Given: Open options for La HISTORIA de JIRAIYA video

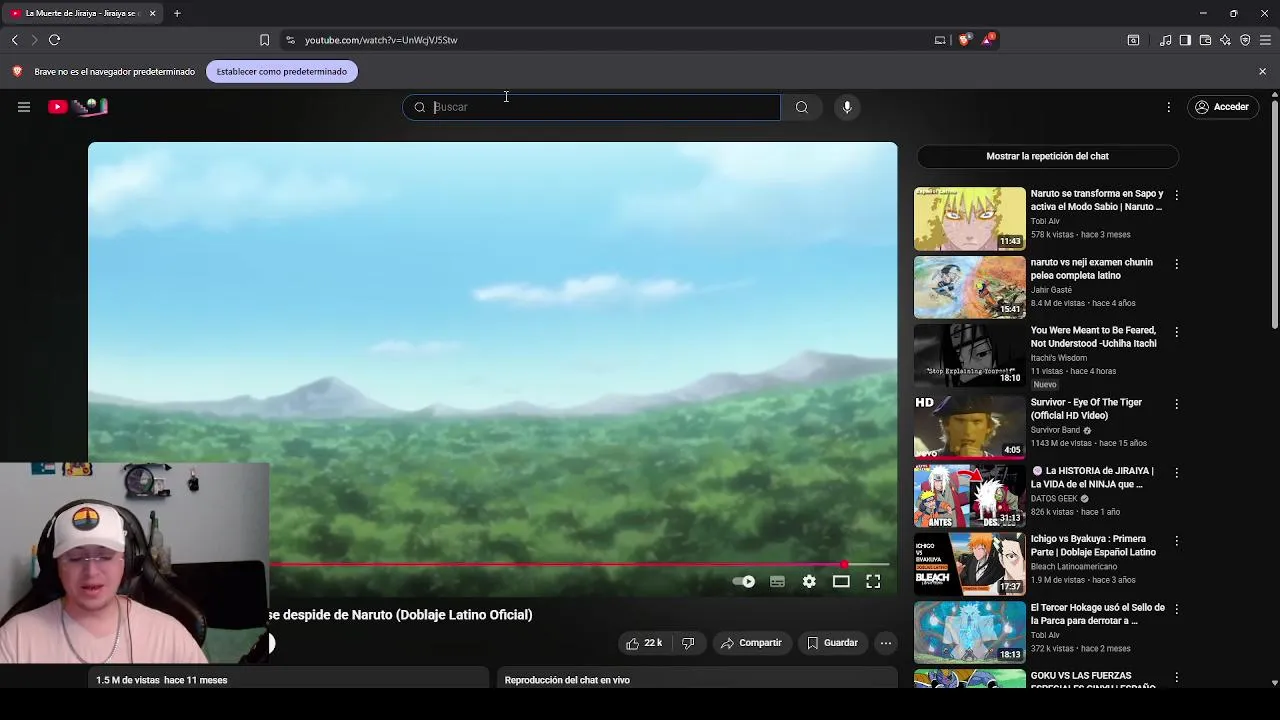Looking at the screenshot, I should tap(1176, 472).
